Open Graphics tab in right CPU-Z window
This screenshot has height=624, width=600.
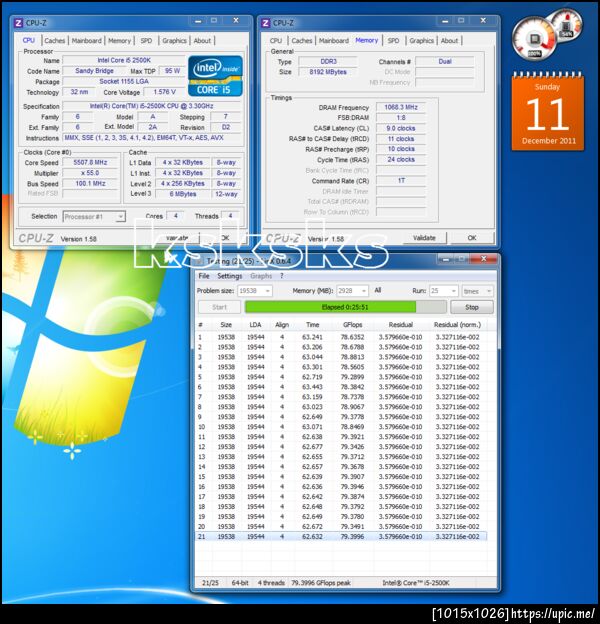coord(421,41)
